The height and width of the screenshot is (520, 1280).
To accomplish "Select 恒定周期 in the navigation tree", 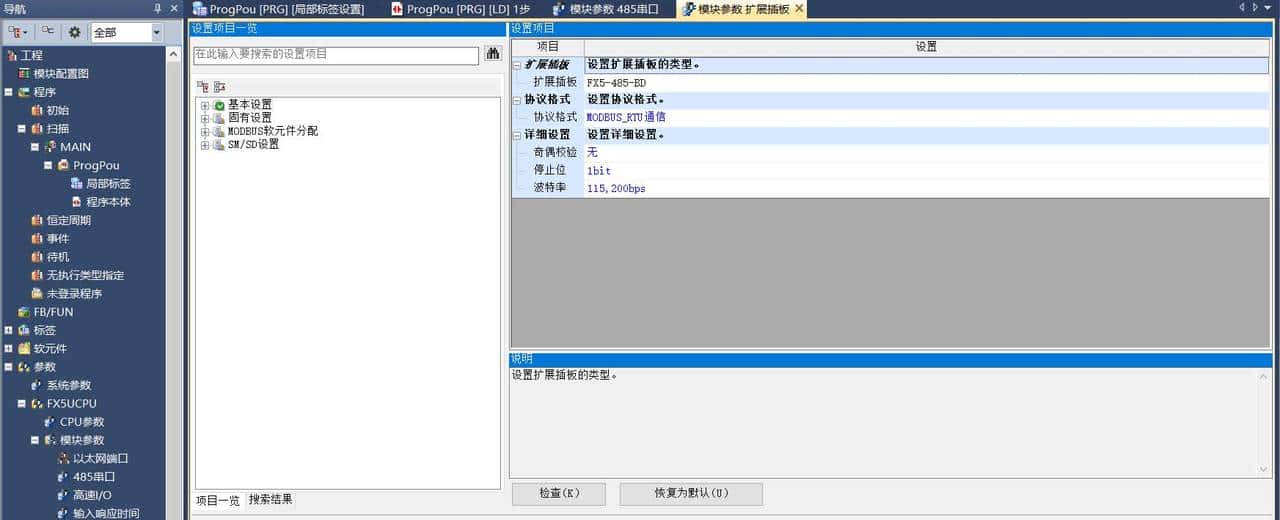I will (69, 221).
